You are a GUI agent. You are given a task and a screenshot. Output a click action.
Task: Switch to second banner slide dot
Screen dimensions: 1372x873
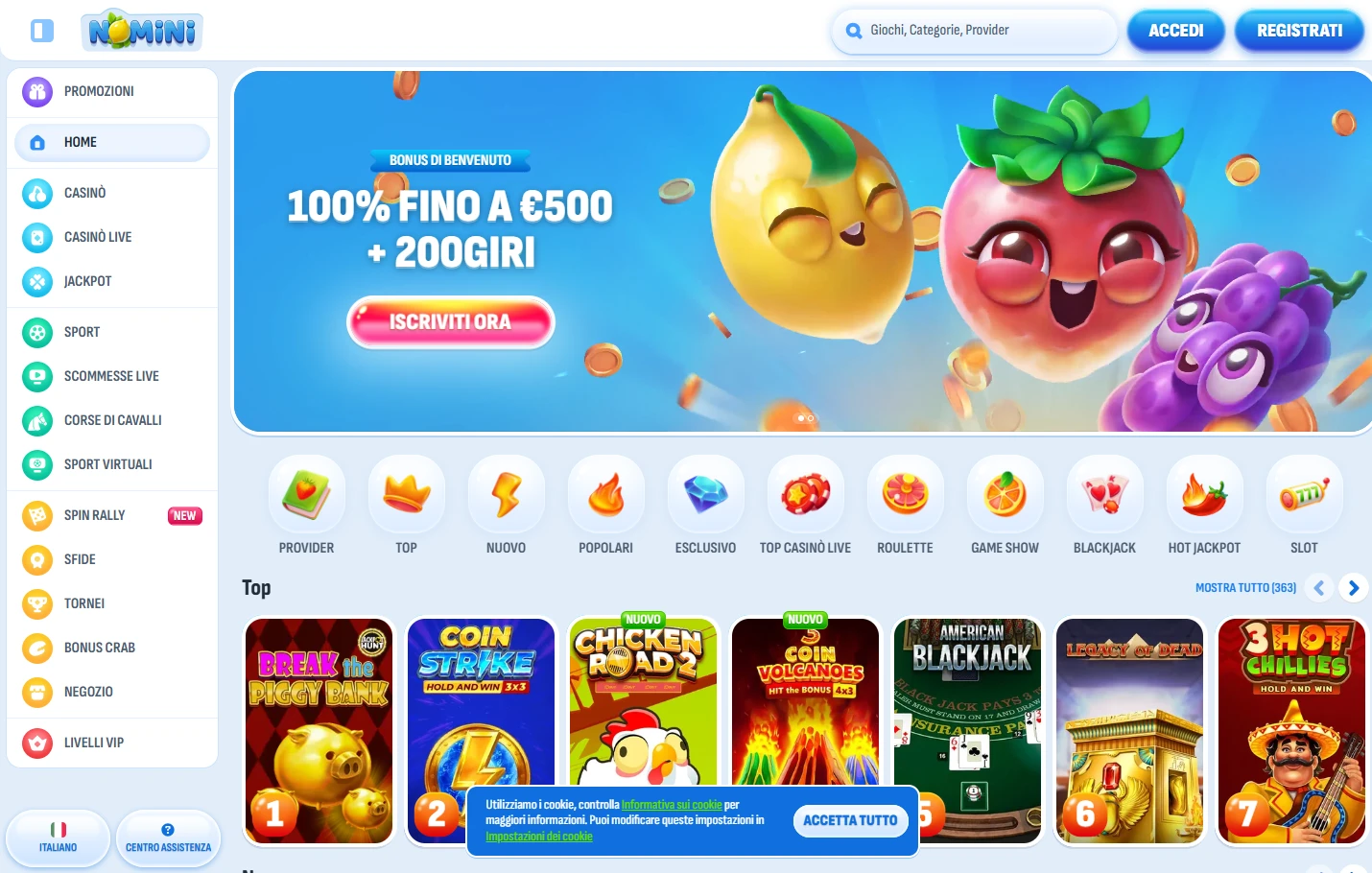pos(811,418)
